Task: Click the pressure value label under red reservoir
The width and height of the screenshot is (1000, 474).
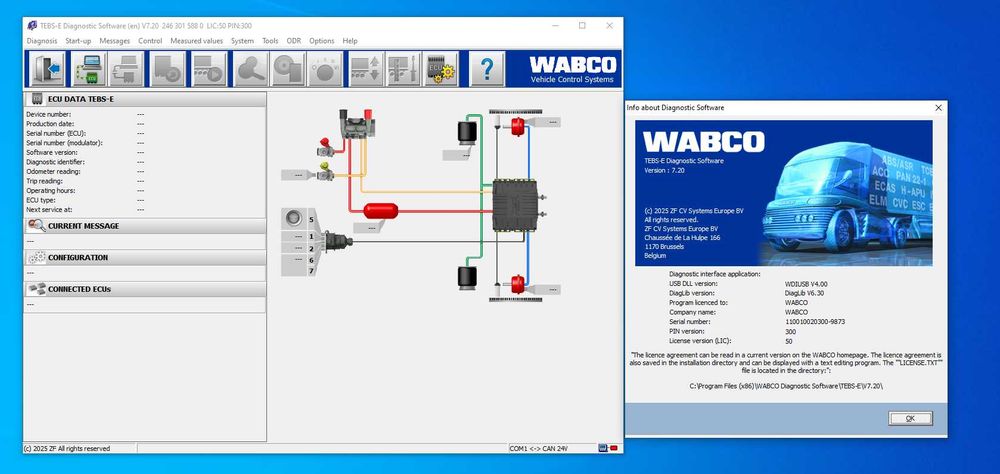Action: pos(369,226)
